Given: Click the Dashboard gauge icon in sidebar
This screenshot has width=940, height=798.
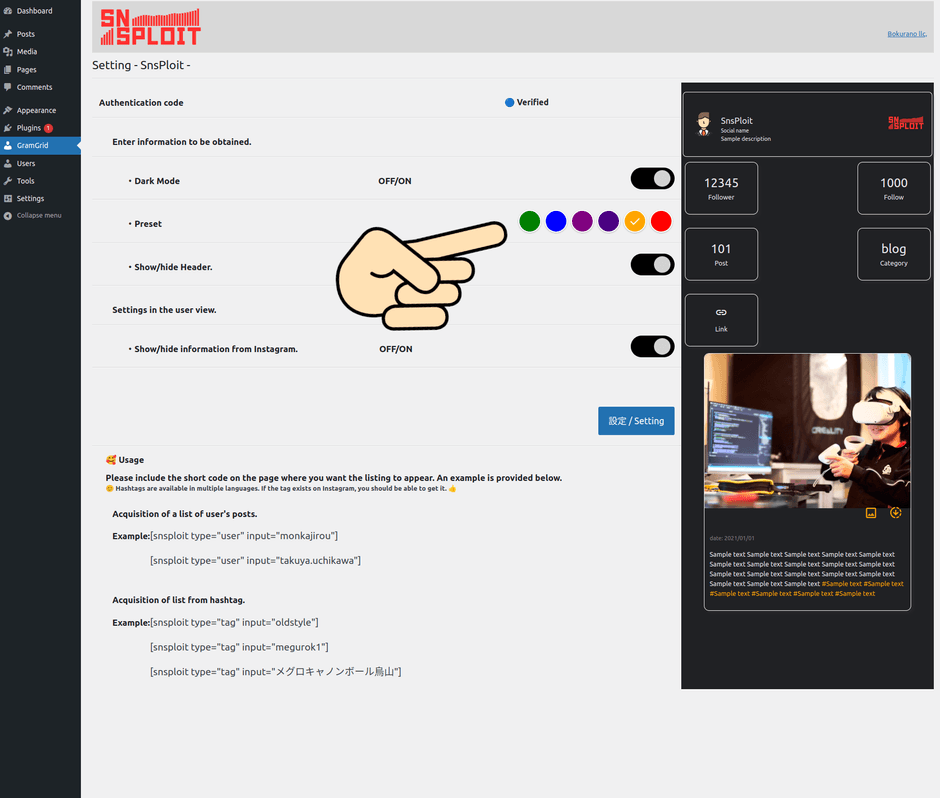Looking at the screenshot, I should point(8,11).
